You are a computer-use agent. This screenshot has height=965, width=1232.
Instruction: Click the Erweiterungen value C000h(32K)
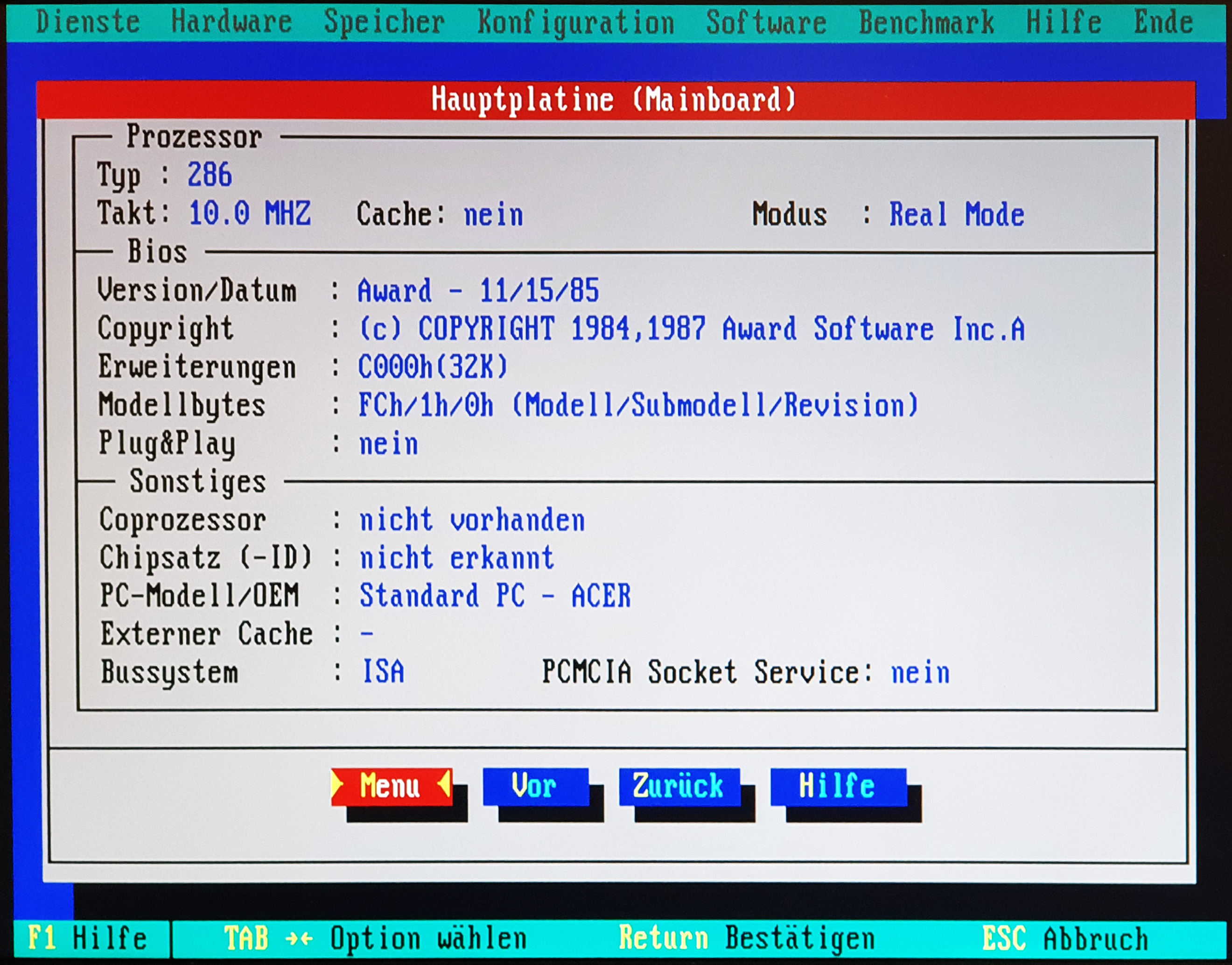pos(433,367)
